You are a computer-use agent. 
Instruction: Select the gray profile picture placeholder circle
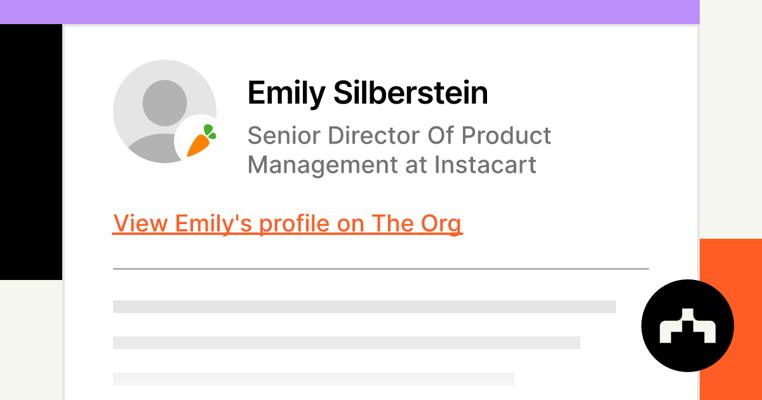click(158, 108)
